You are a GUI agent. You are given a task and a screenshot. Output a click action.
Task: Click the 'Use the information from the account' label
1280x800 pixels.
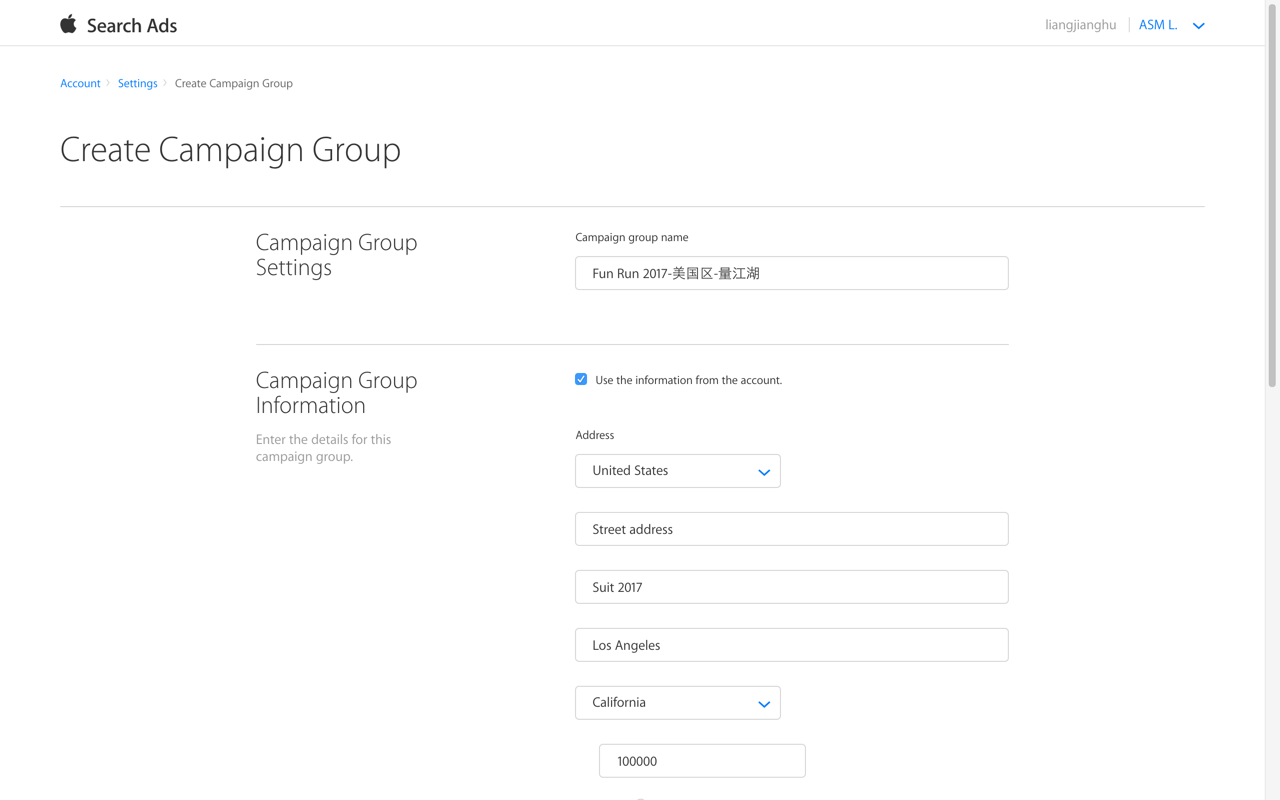point(688,380)
